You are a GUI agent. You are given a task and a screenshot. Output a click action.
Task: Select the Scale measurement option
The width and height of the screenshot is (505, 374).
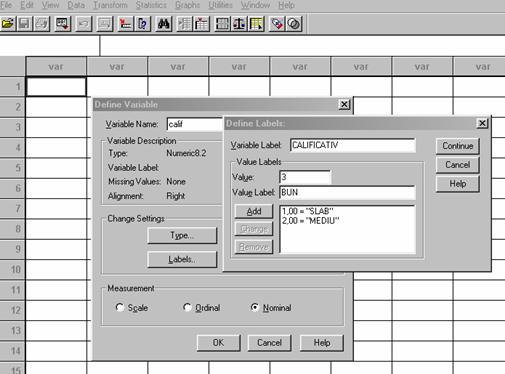point(119,307)
